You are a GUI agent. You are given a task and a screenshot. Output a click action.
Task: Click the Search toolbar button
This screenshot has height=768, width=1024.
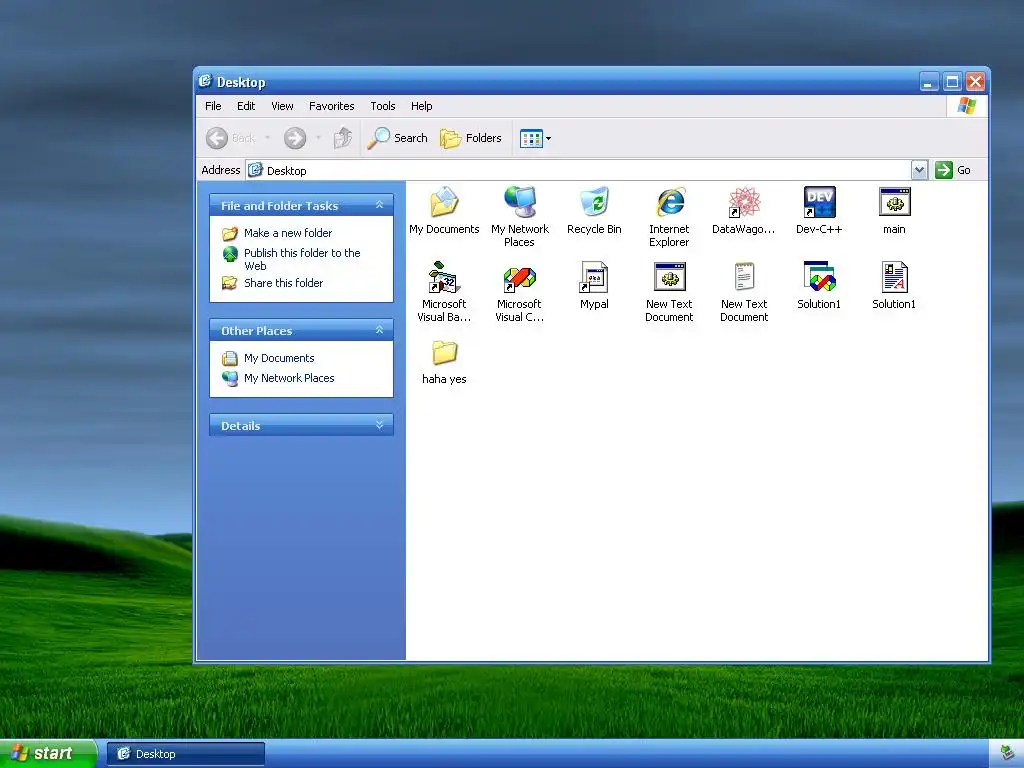[x=397, y=138]
